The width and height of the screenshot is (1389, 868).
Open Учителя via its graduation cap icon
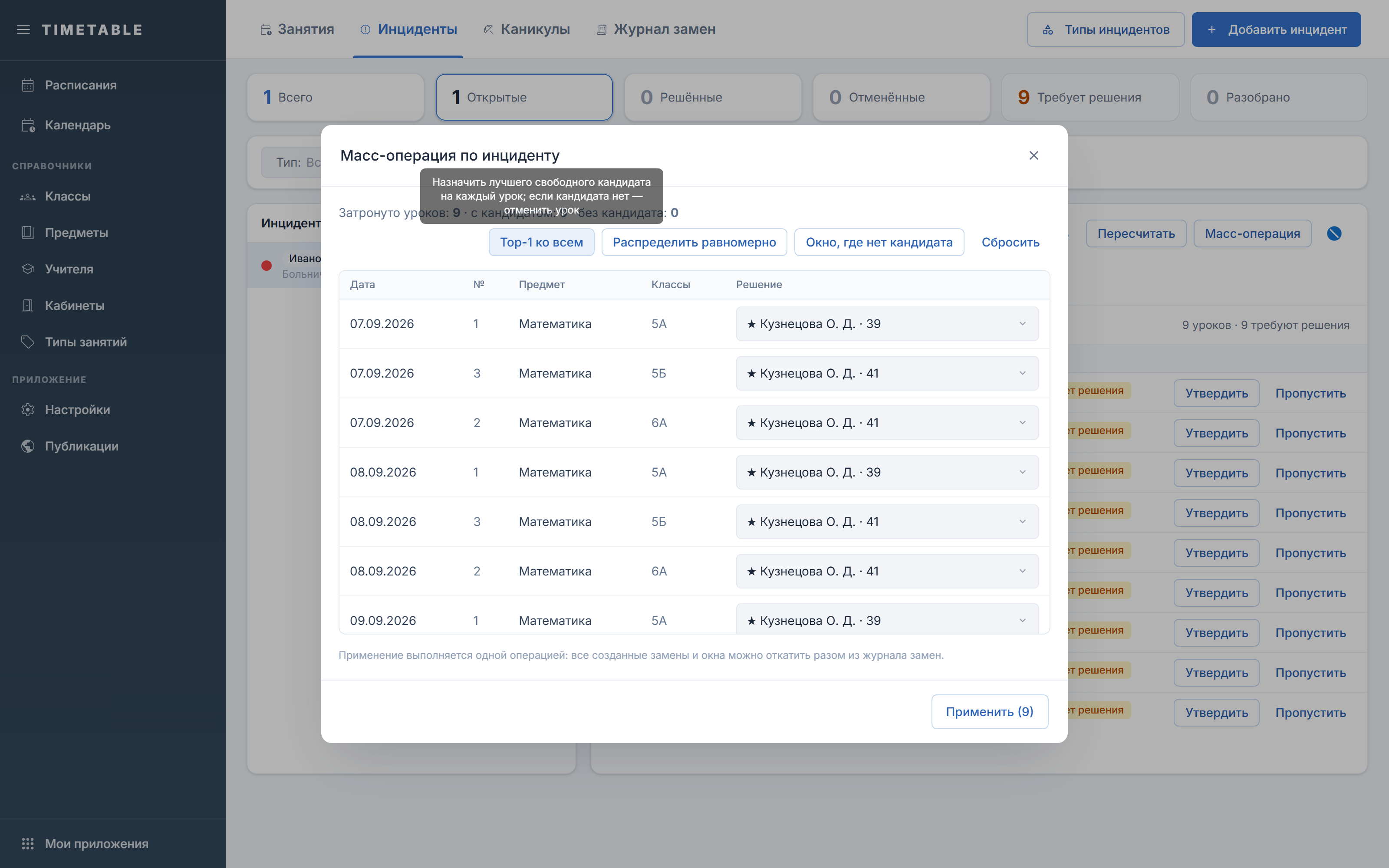(x=27, y=269)
